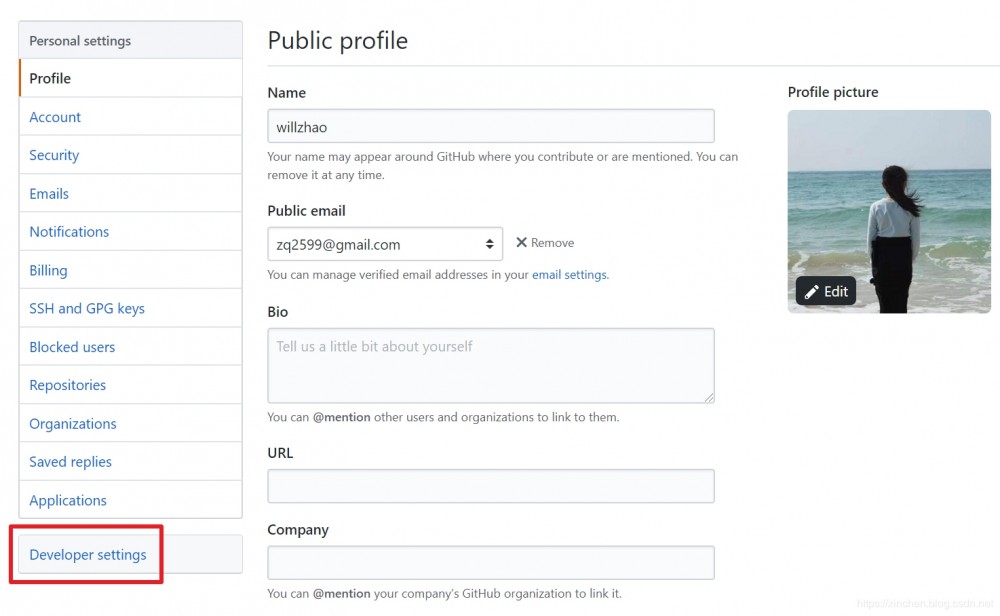Follow the email settings link

(569, 275)
